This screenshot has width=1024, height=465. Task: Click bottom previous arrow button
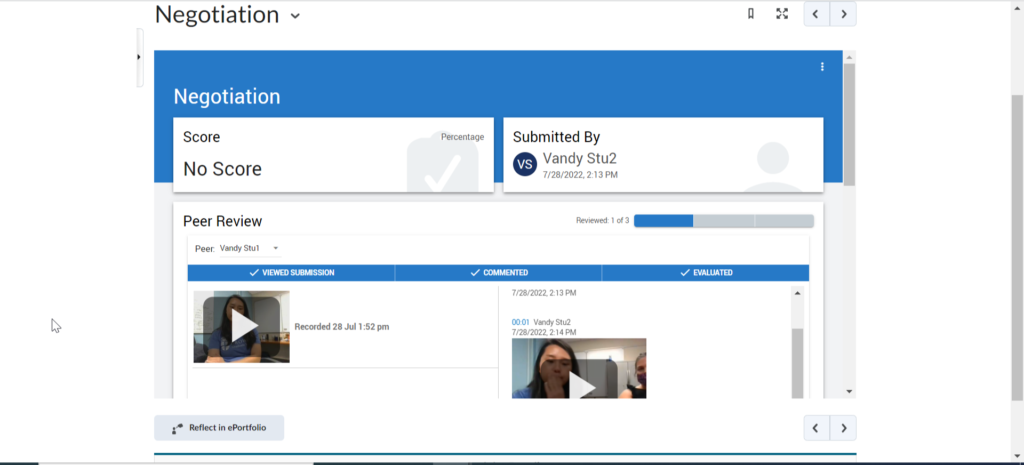click(x=816, y=428)
